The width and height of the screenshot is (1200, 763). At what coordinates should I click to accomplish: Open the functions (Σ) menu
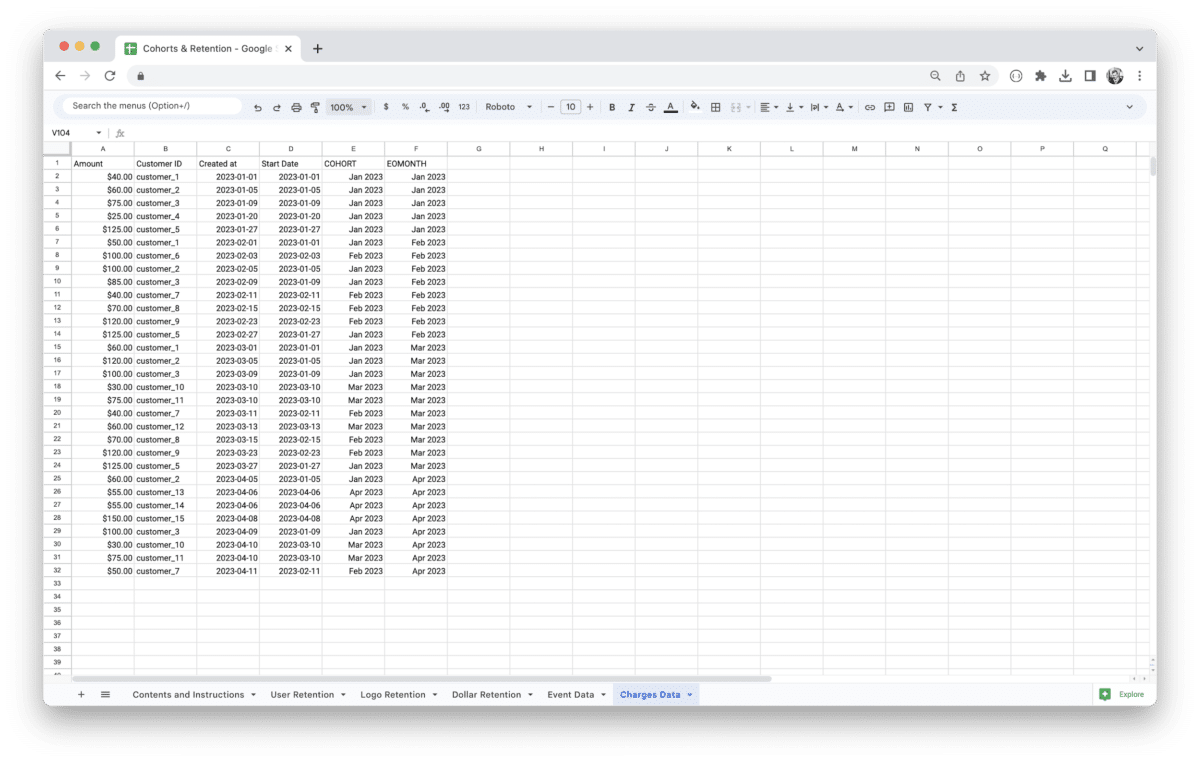954,106
